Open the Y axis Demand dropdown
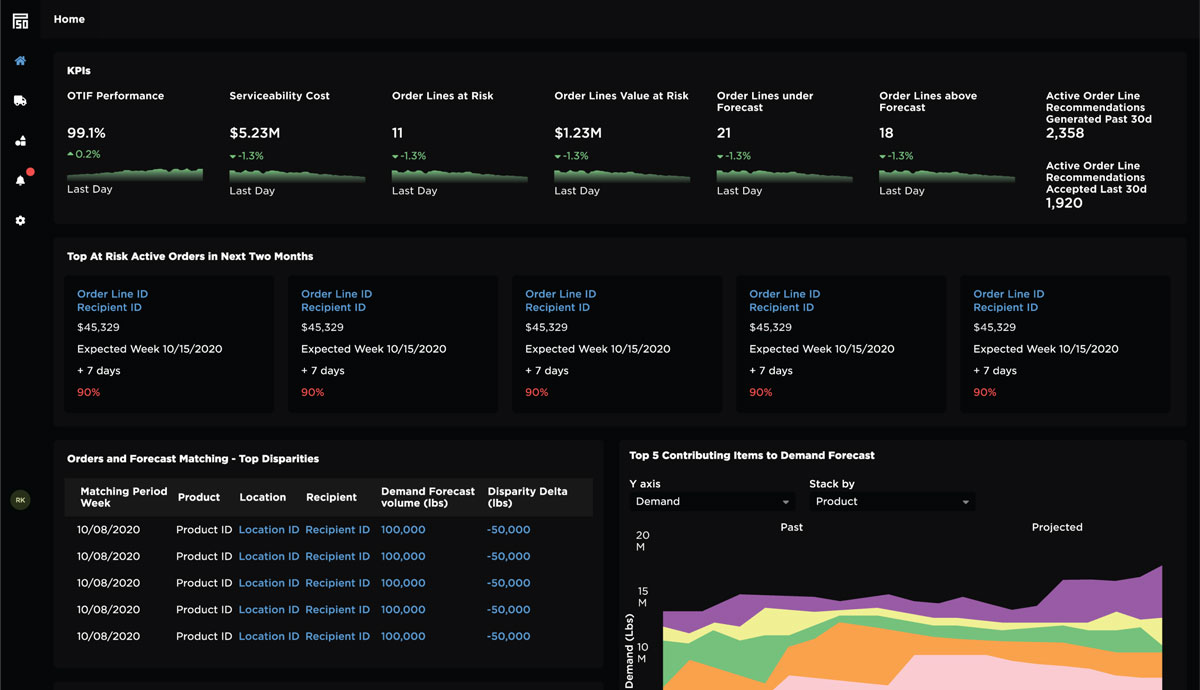This screenshot has height=690, width=1200. coord(710,501)
